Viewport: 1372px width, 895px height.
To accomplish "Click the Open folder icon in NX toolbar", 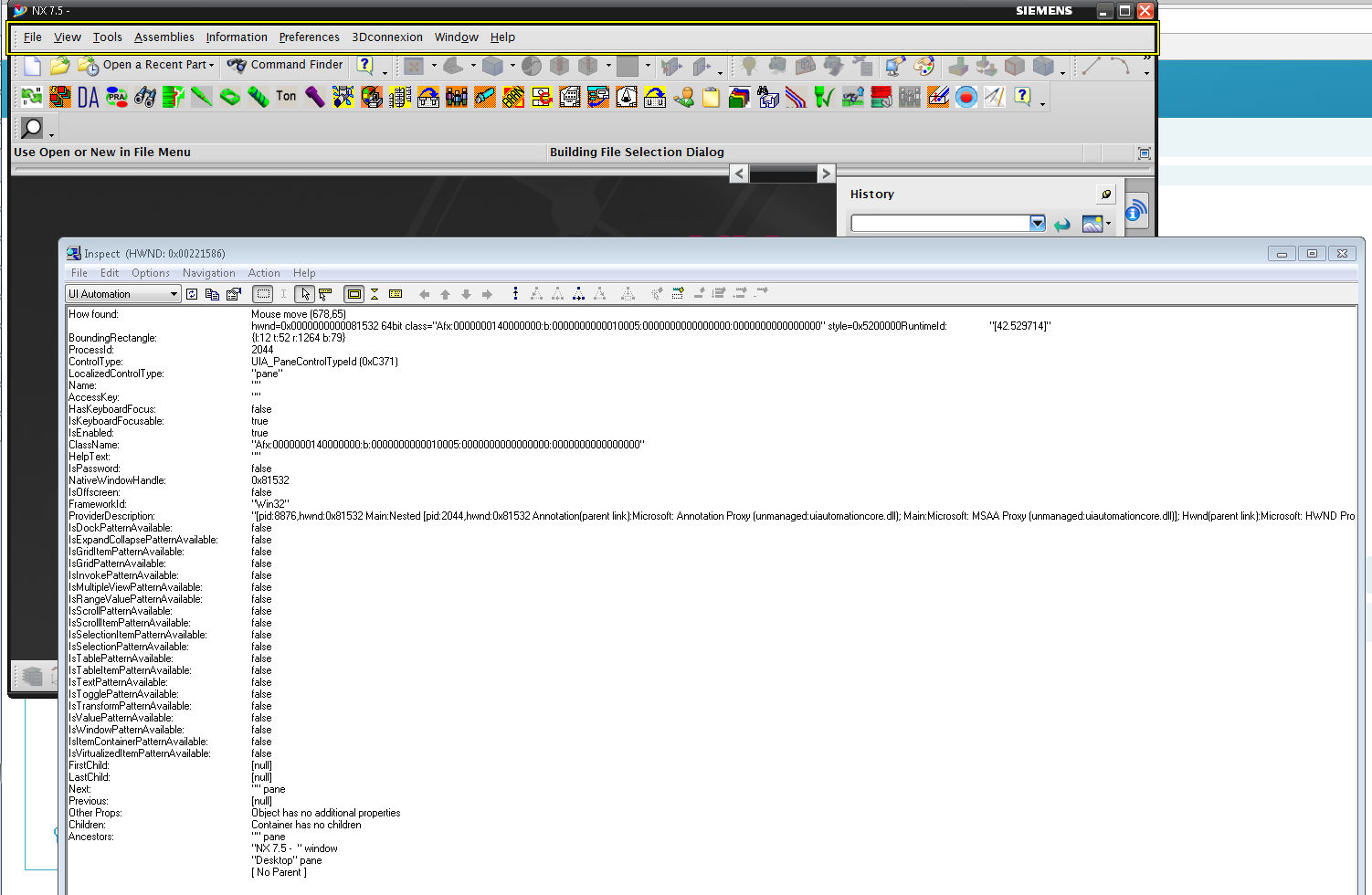I will tap(60, 66).
